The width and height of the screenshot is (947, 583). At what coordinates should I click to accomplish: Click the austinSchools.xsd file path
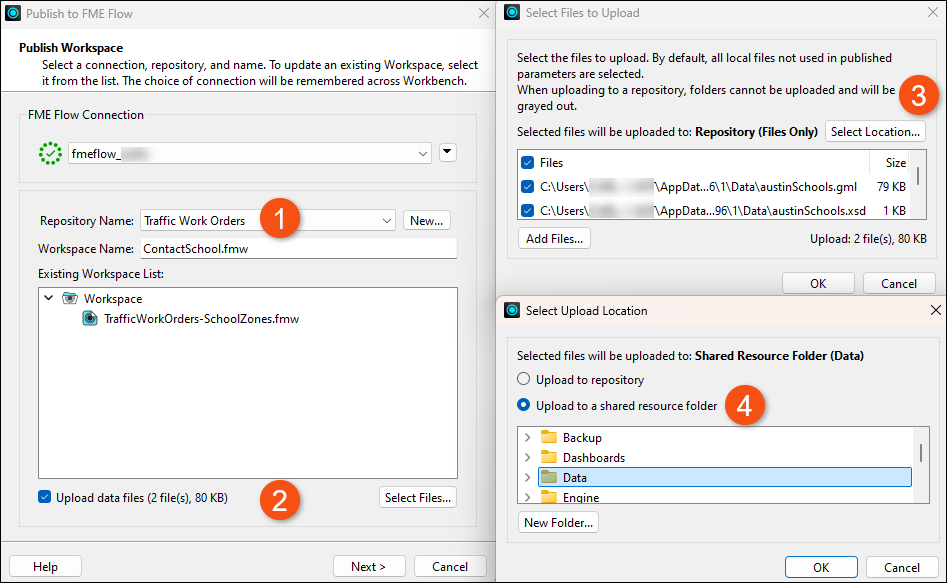(703, 210)
